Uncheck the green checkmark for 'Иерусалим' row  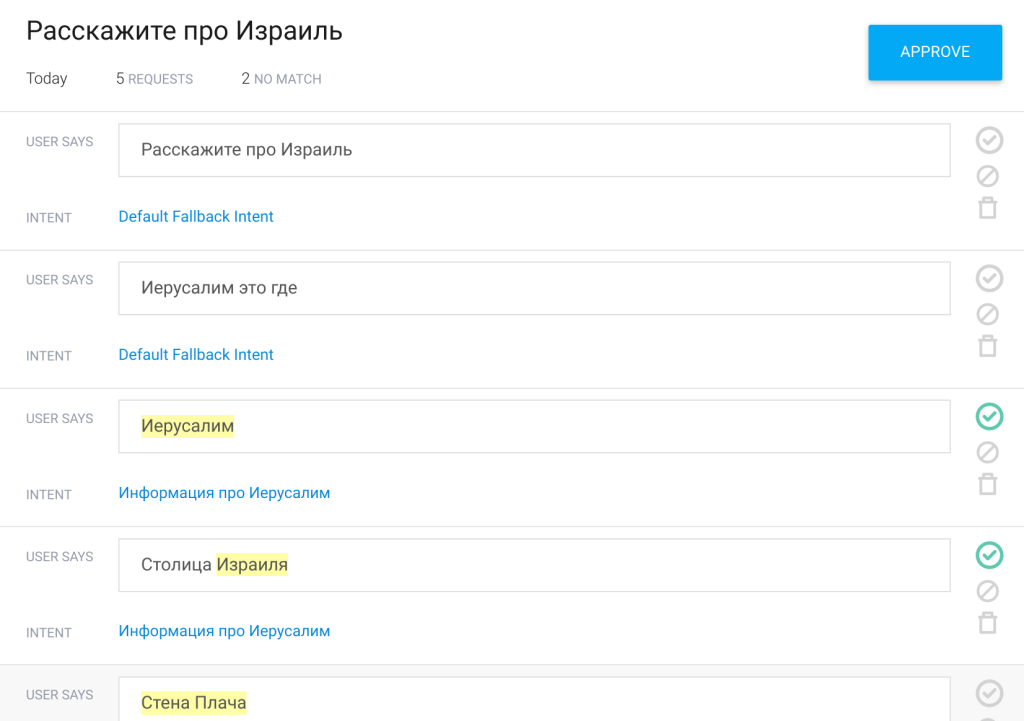[989, 416]
